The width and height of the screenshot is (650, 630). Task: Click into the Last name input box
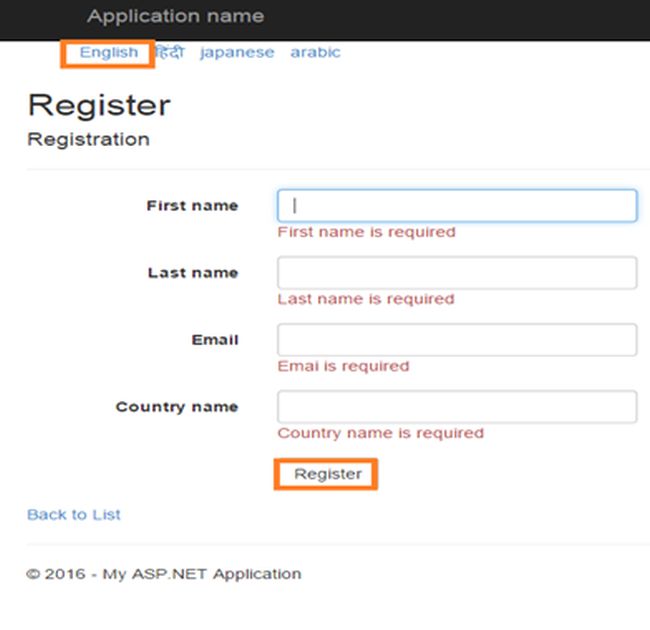coord(456,272)
